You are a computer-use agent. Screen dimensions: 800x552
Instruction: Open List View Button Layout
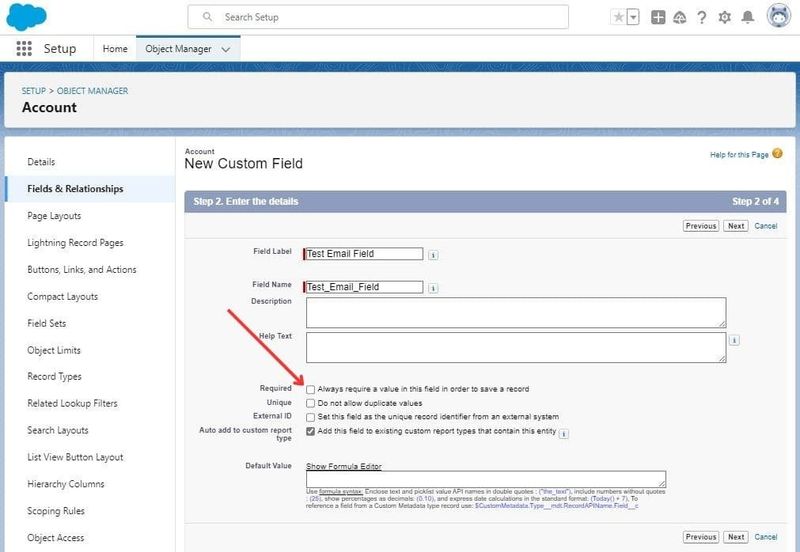tap(75, 457)
